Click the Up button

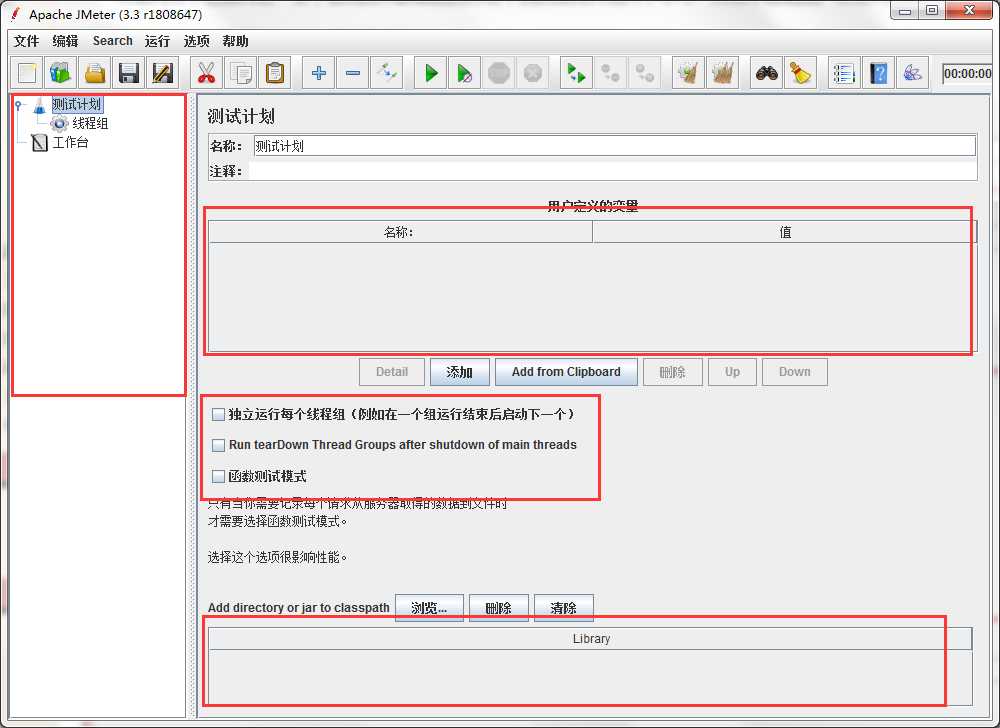[732, 372]
